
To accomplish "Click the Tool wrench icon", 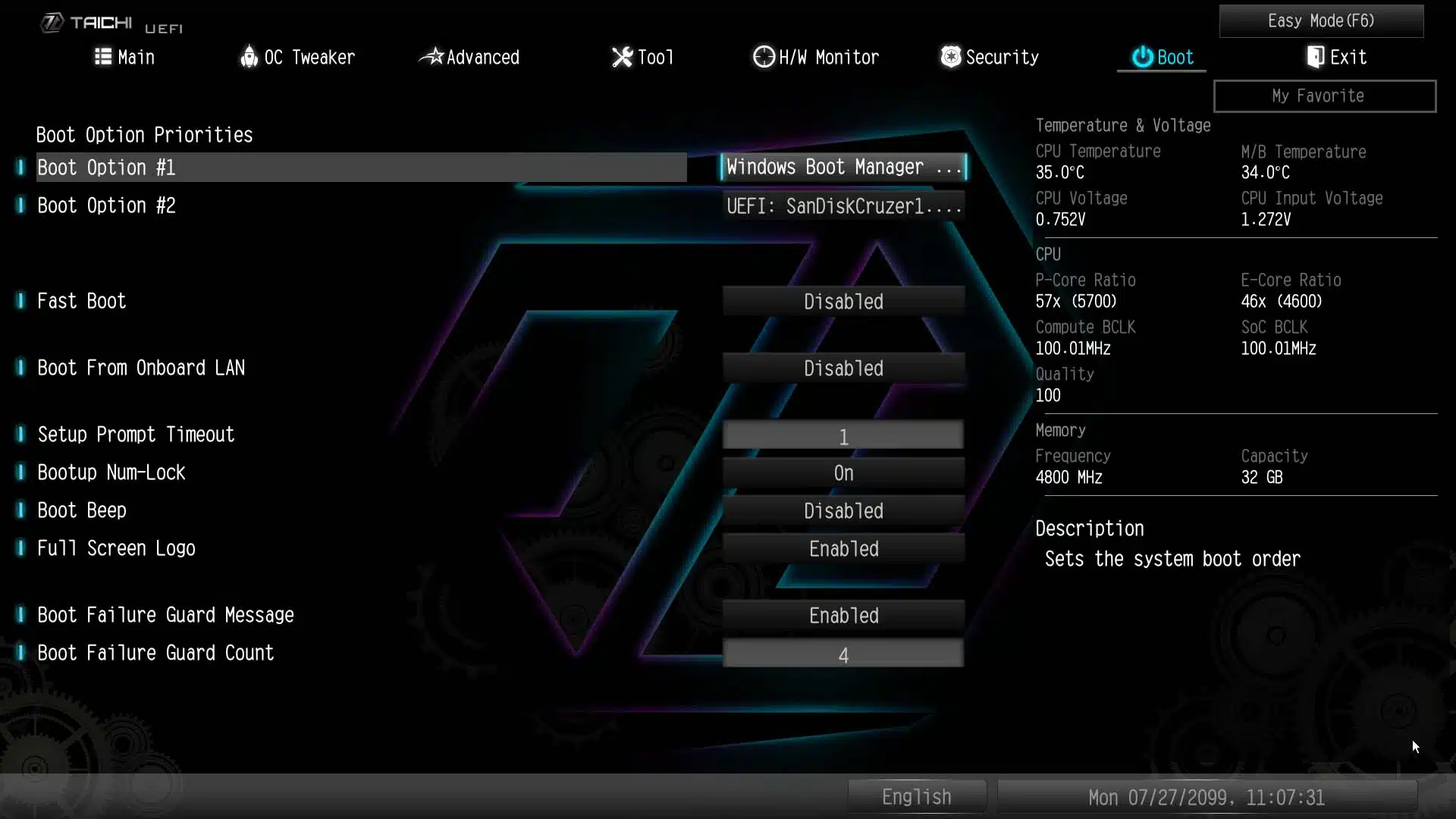I will click(x=622, y=57).
